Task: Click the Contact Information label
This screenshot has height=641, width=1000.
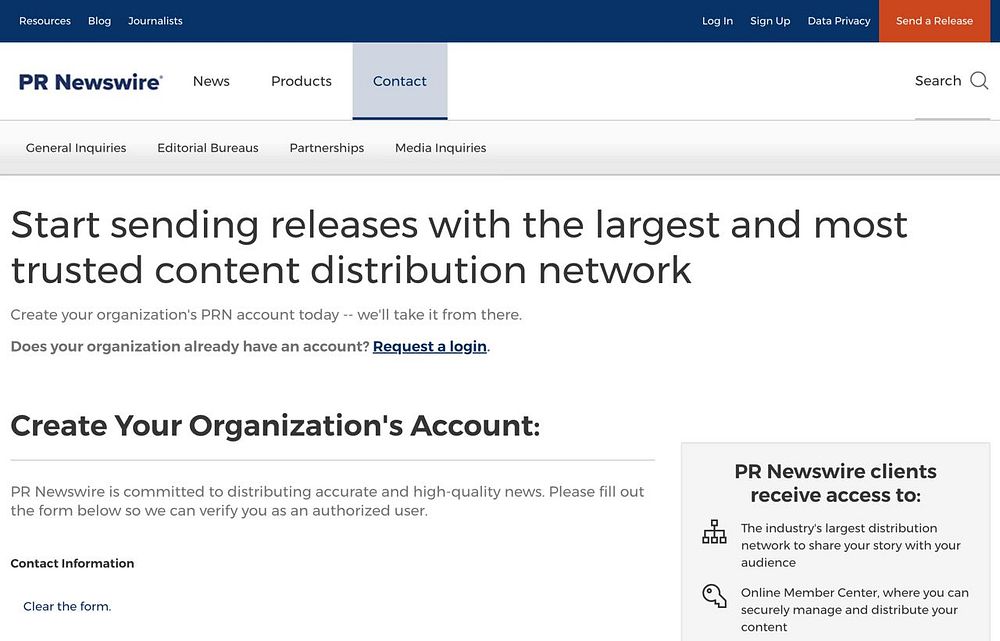Action: coord(72,563)
